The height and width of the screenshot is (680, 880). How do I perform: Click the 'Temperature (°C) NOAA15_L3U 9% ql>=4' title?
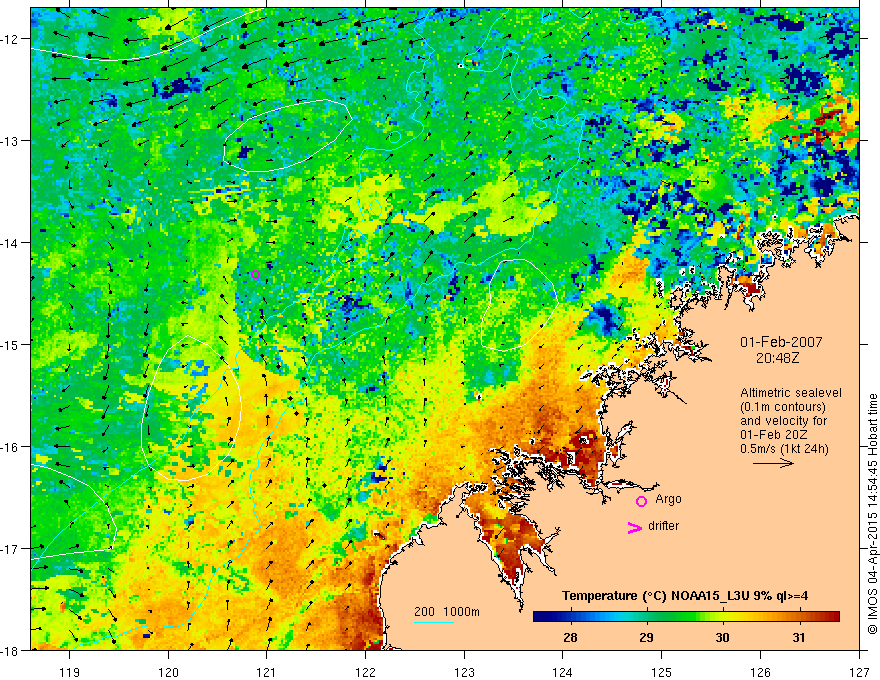tap(685, 596)
